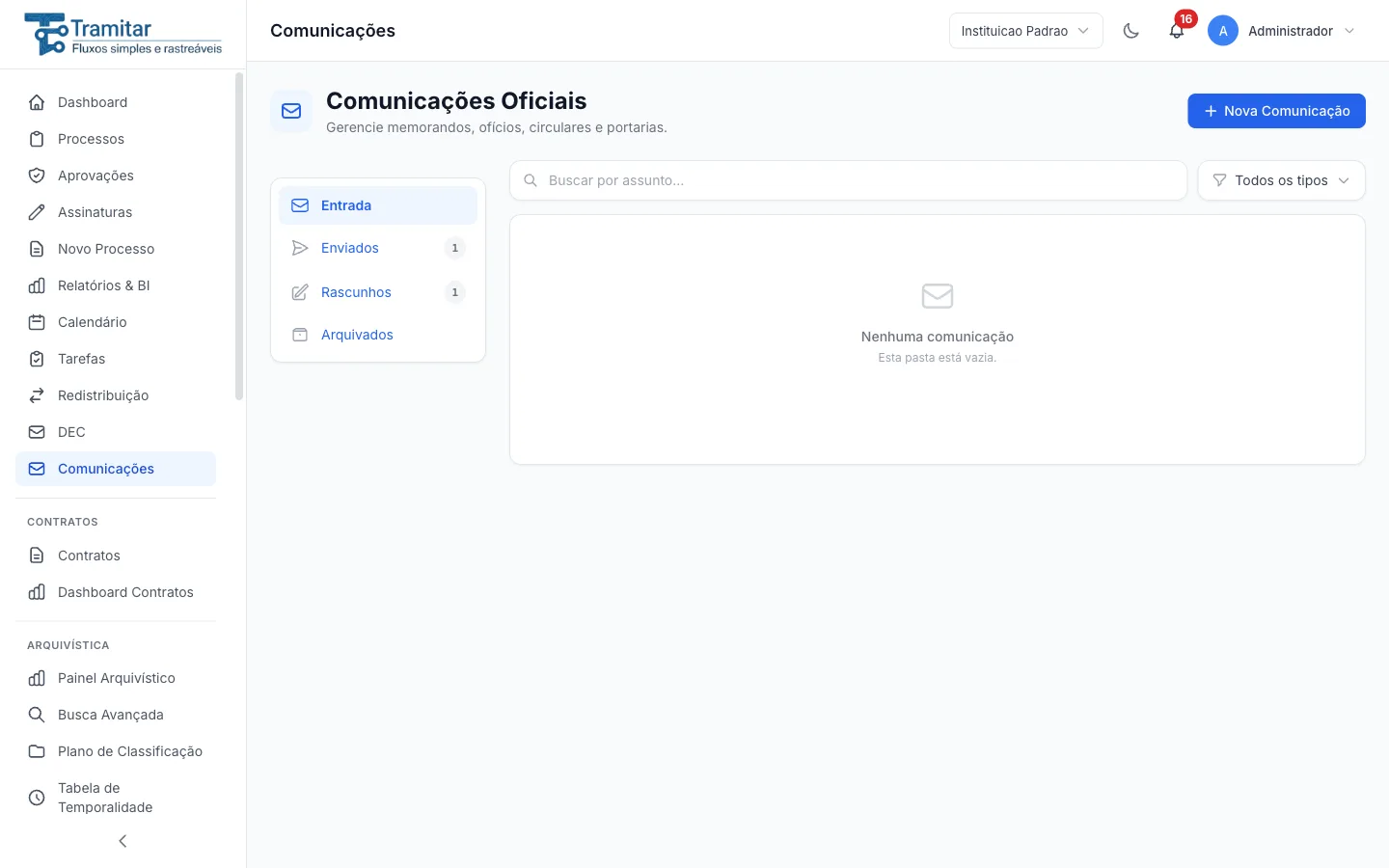Click the Novo Processo document icon
Viewport: 1389px width, 868px height.
(37, 249)
